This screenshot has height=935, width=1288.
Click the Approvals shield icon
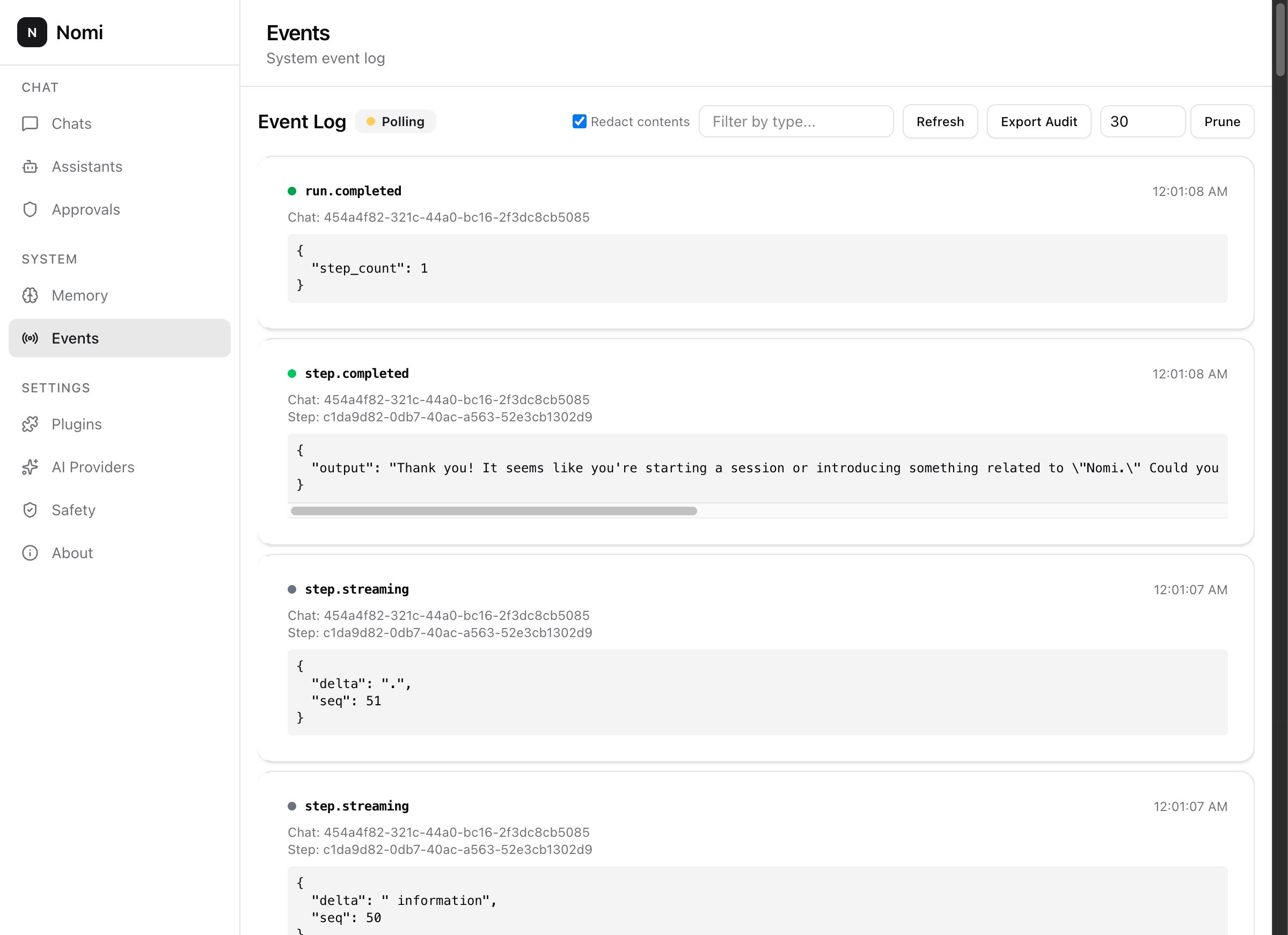[30, 210]
